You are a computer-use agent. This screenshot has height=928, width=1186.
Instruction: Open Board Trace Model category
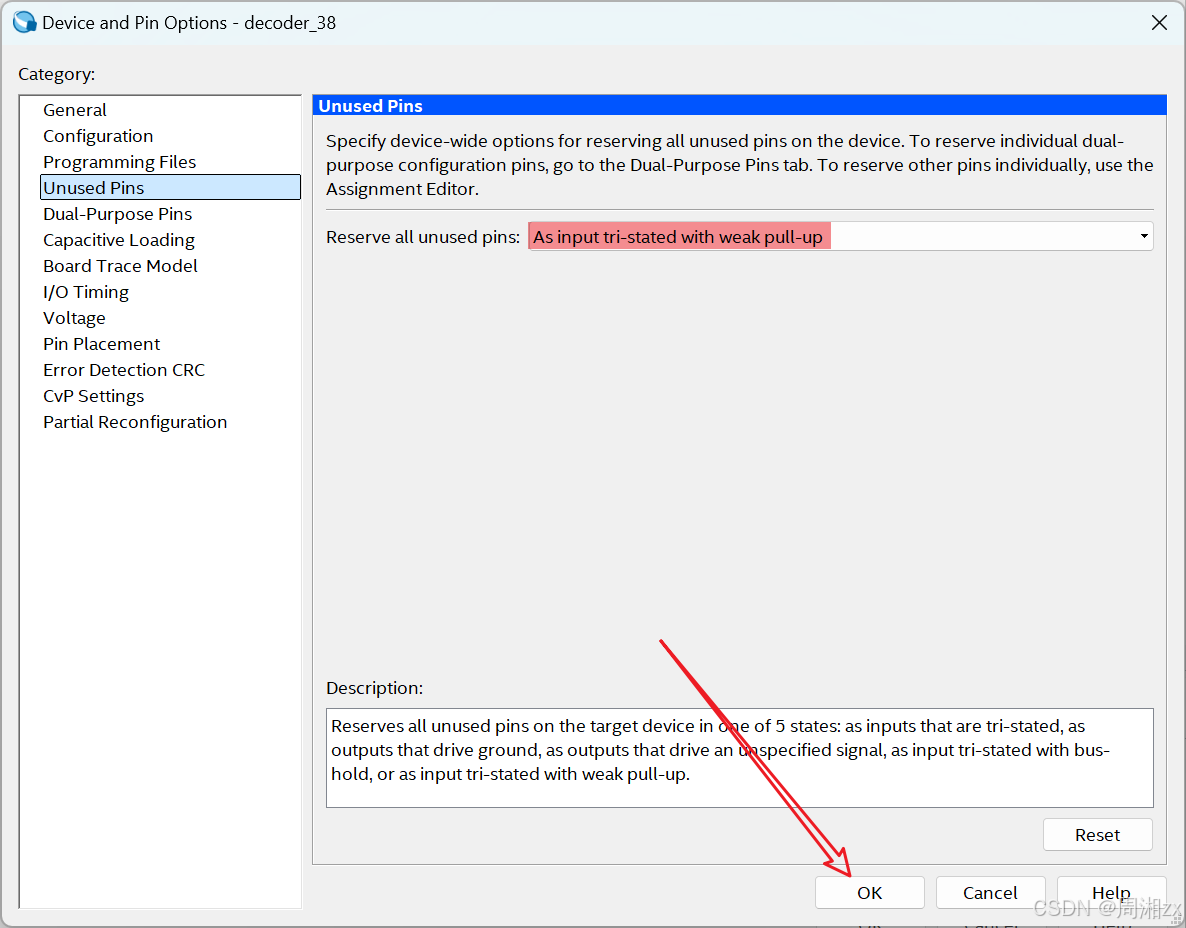pos(120,266)
